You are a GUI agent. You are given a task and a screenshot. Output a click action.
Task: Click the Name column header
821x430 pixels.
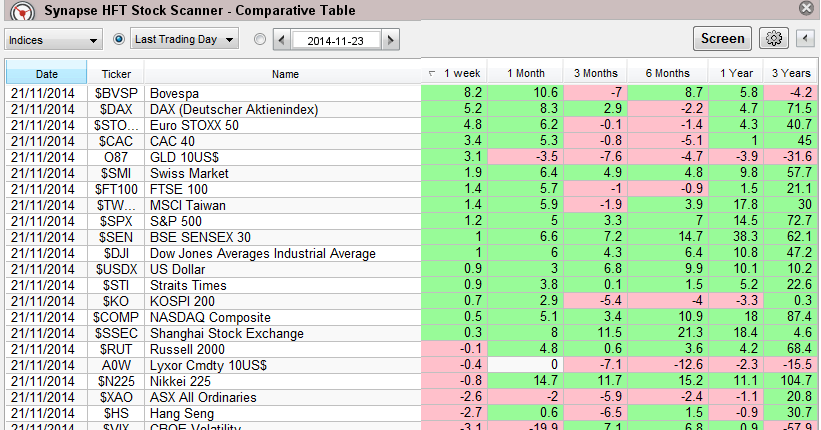285,73
